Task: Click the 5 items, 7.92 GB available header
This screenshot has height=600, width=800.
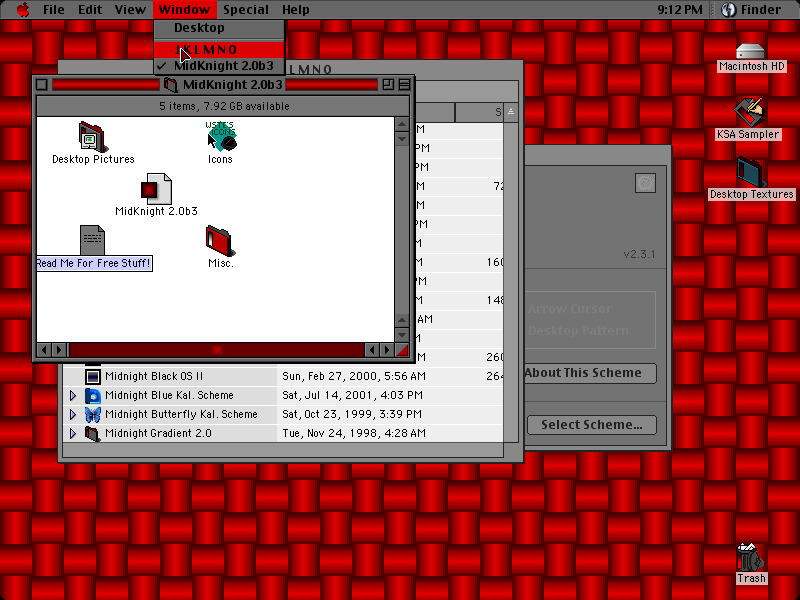Action: click(224, 106)
